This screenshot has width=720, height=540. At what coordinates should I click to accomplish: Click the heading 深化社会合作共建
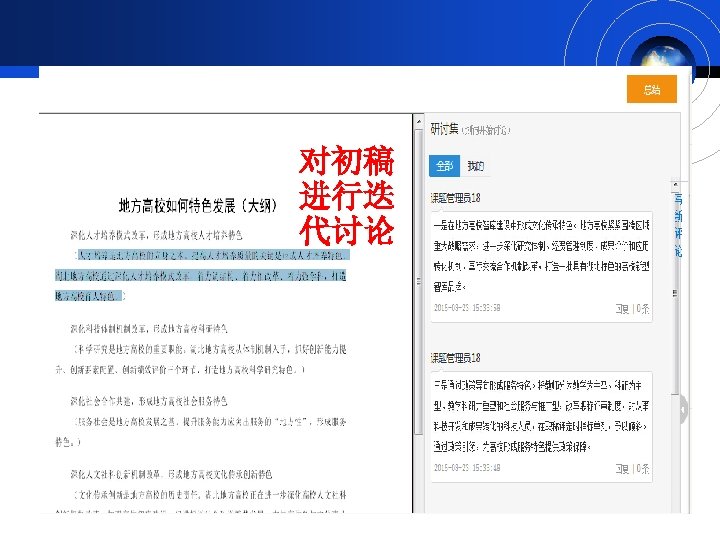tap(149, 401)
